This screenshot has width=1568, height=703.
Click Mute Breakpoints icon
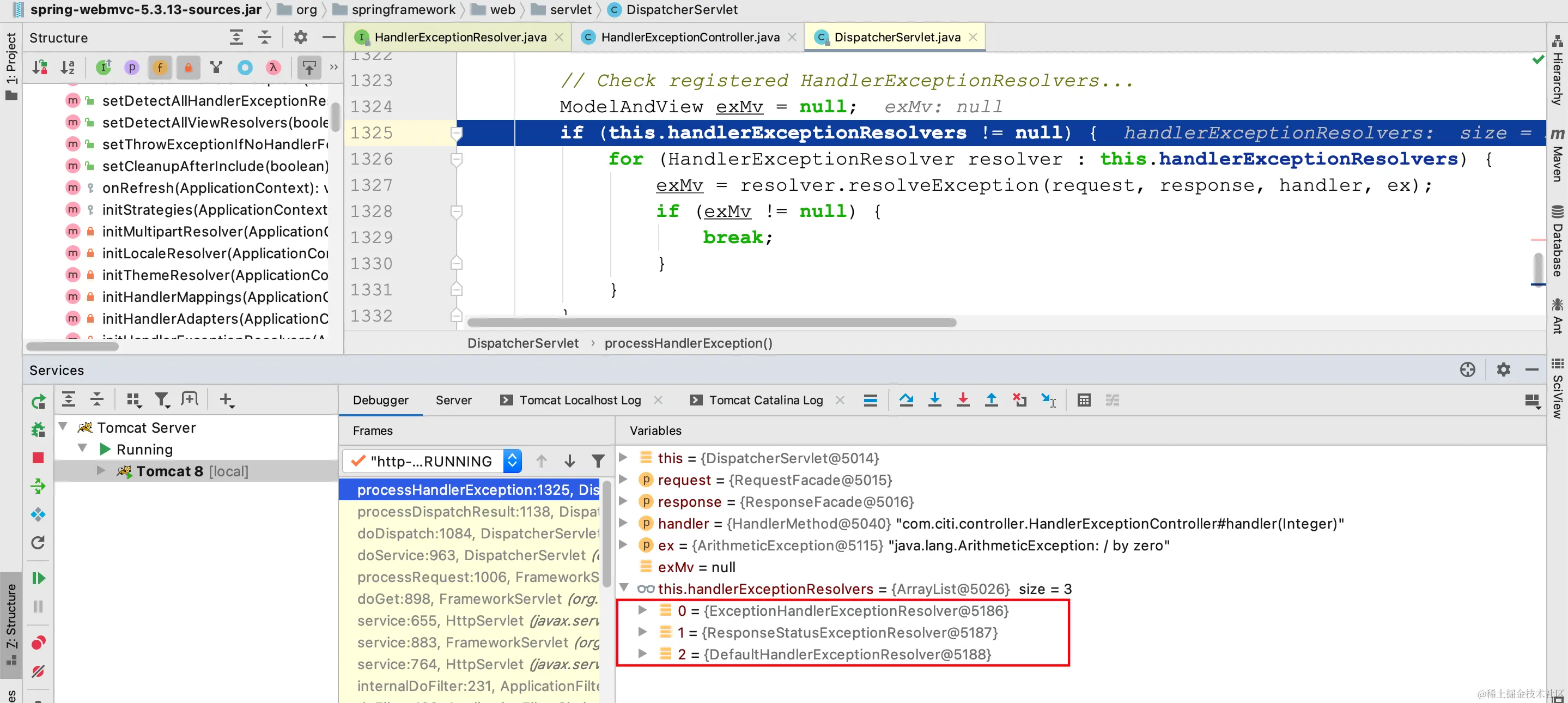[38, 671]
